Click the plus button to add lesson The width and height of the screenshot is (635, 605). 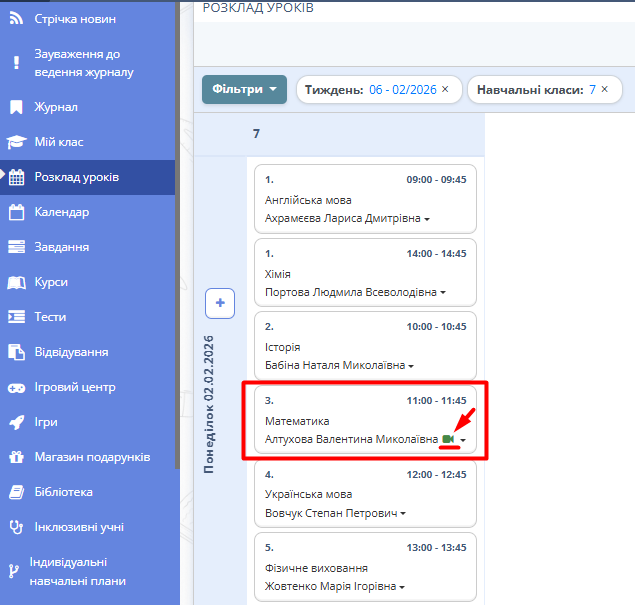(220, 302)
